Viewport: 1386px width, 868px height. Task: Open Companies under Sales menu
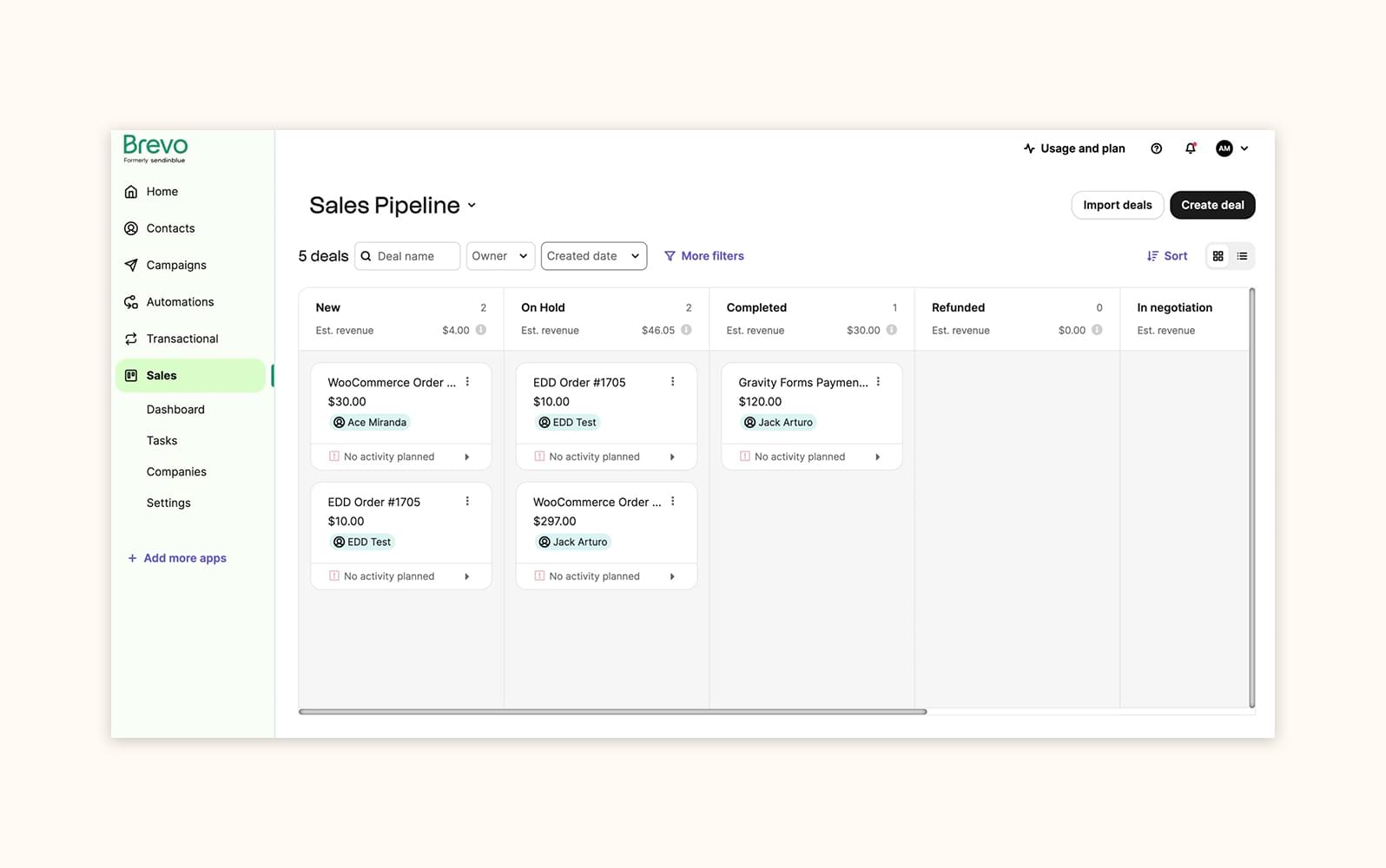tap(176, 471)
